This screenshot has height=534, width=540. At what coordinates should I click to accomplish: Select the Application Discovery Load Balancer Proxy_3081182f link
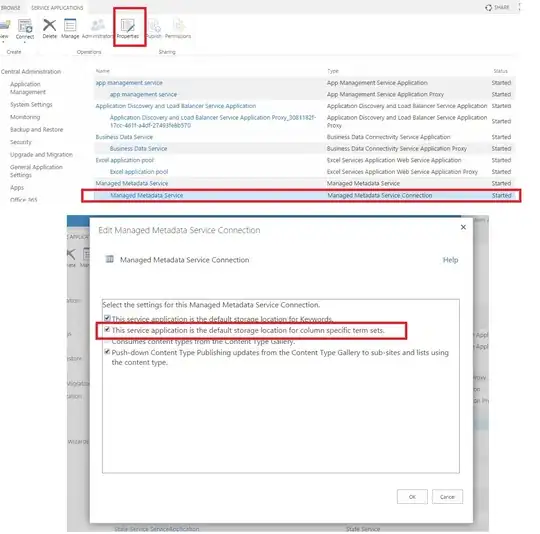(213, 121)
